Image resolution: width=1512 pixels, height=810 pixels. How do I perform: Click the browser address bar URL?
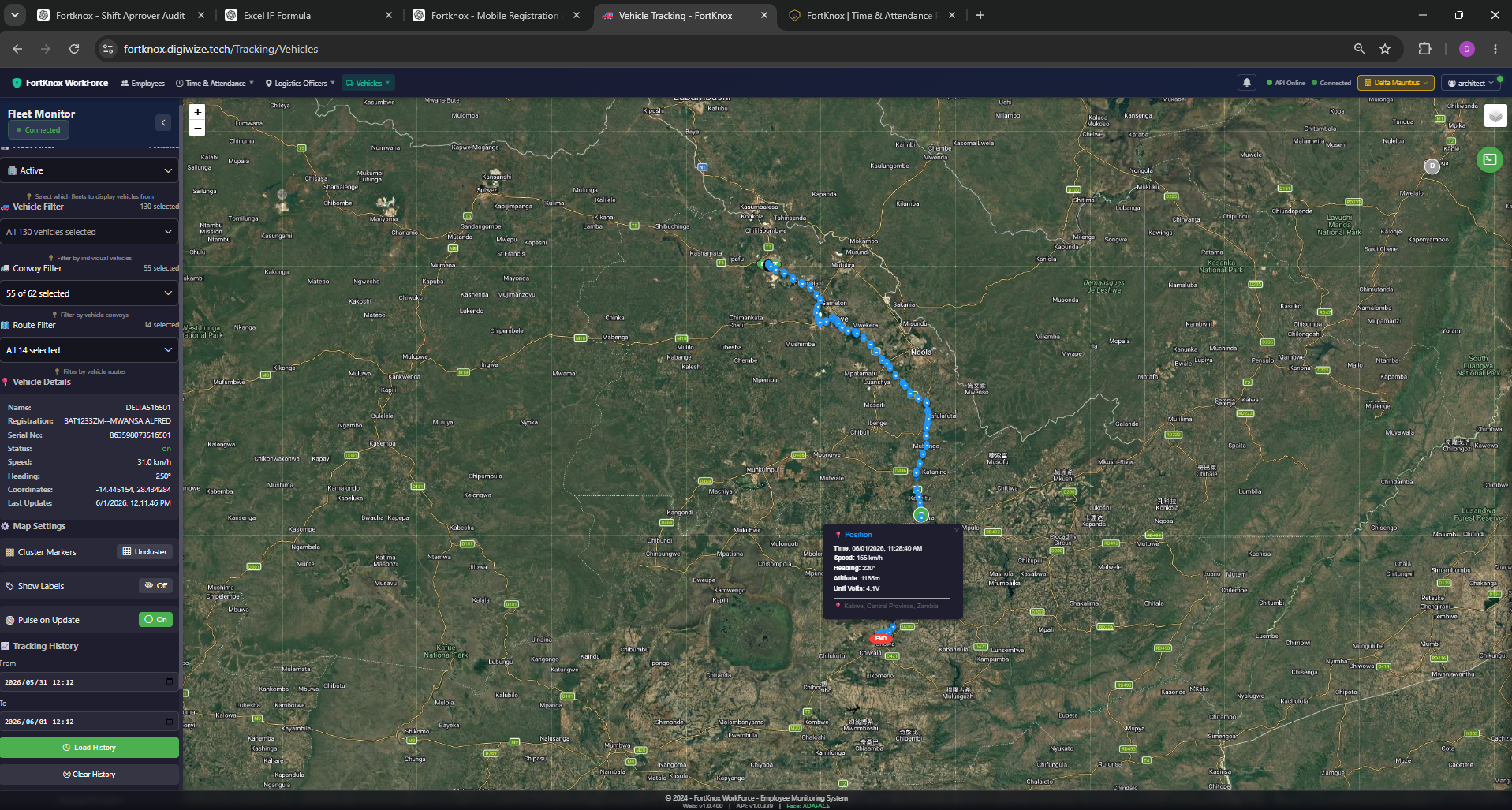(221, 49)
